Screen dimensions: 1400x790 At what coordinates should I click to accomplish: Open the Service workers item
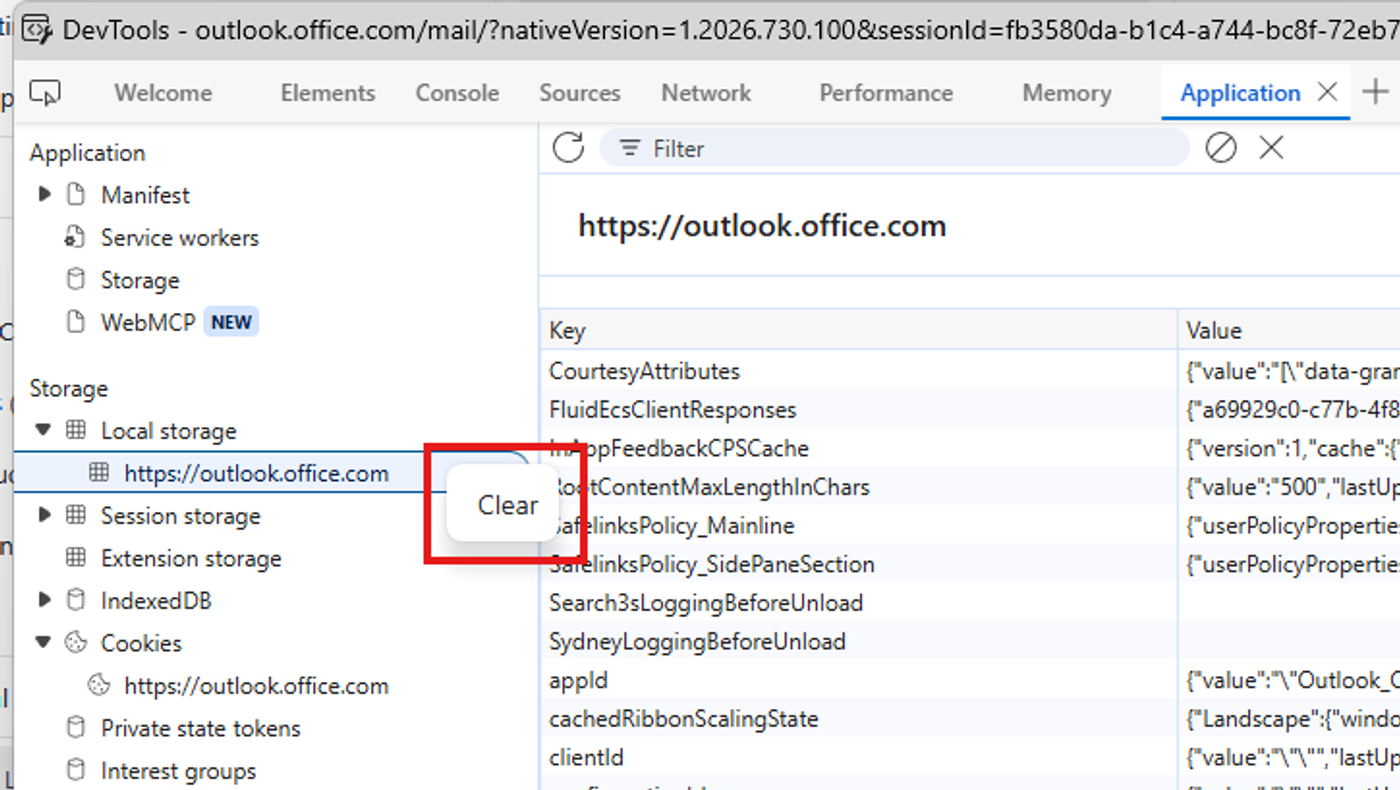pos(180,237)
